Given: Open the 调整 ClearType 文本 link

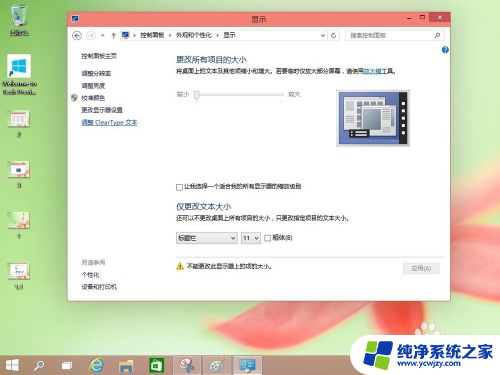Looking at the screenshot, I should pyautogui.click(x=109, y=122).
